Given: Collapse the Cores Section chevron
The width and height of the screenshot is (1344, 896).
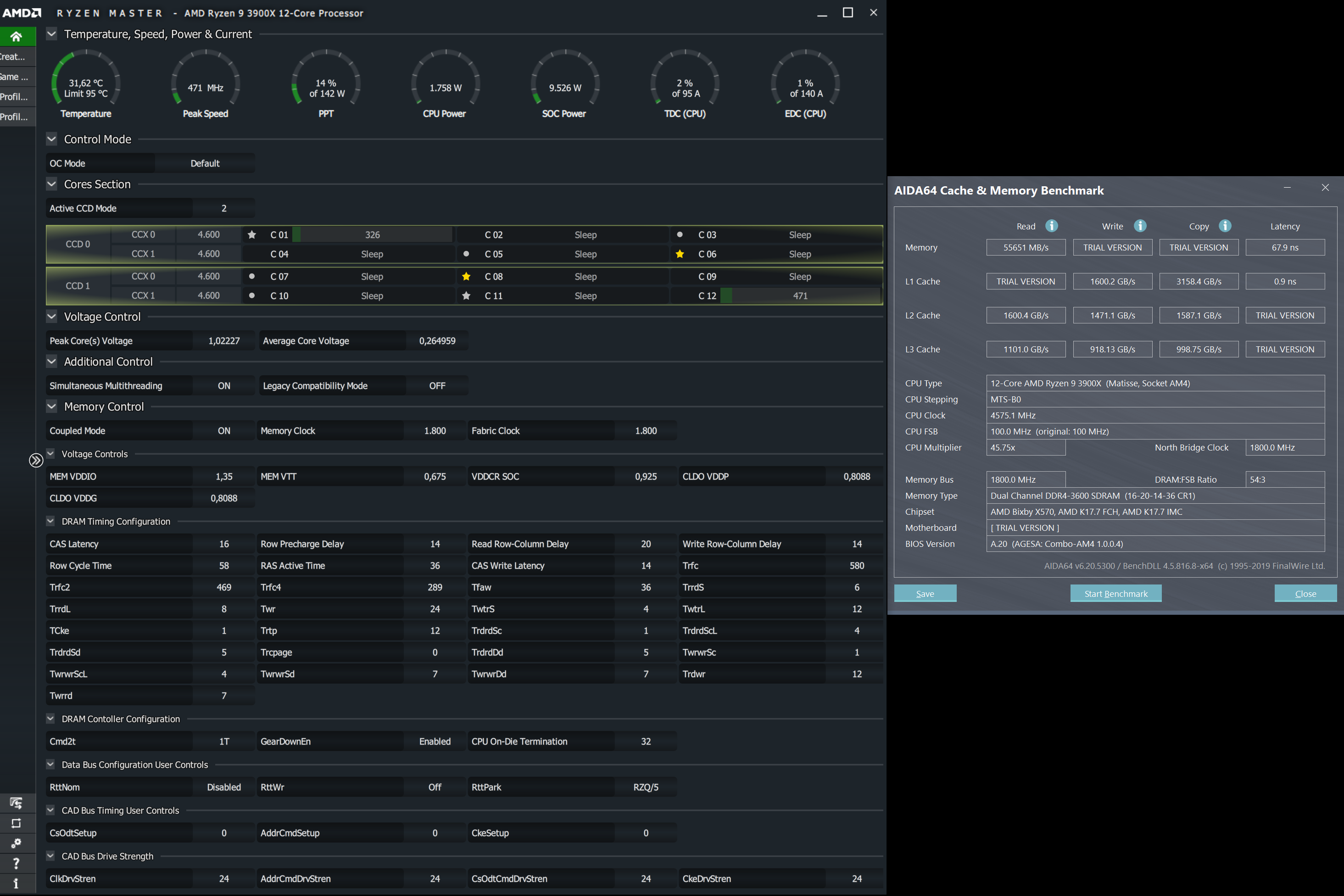Looking at the screenshot, I should [51, 184].
